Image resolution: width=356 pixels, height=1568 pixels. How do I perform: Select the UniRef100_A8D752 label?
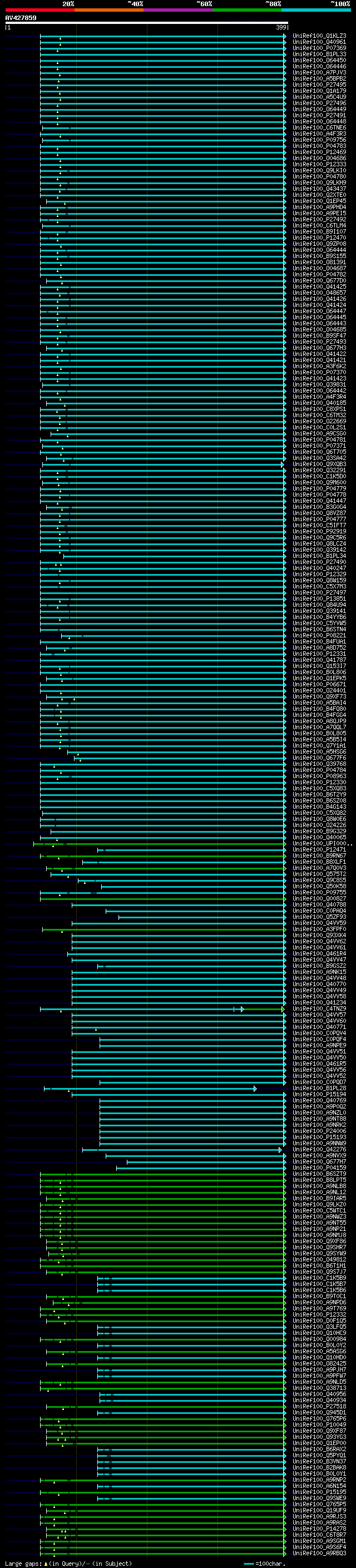(319, 647)
